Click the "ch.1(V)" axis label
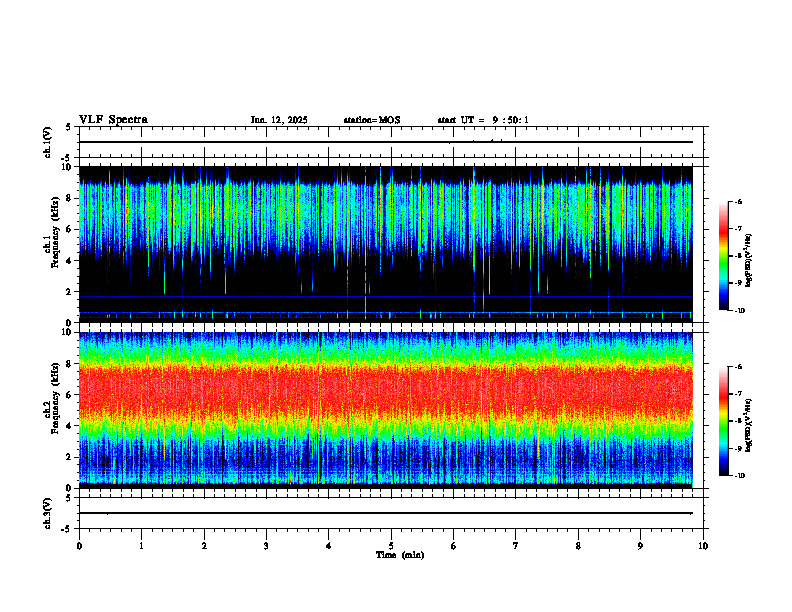 [x=48, y=142]
